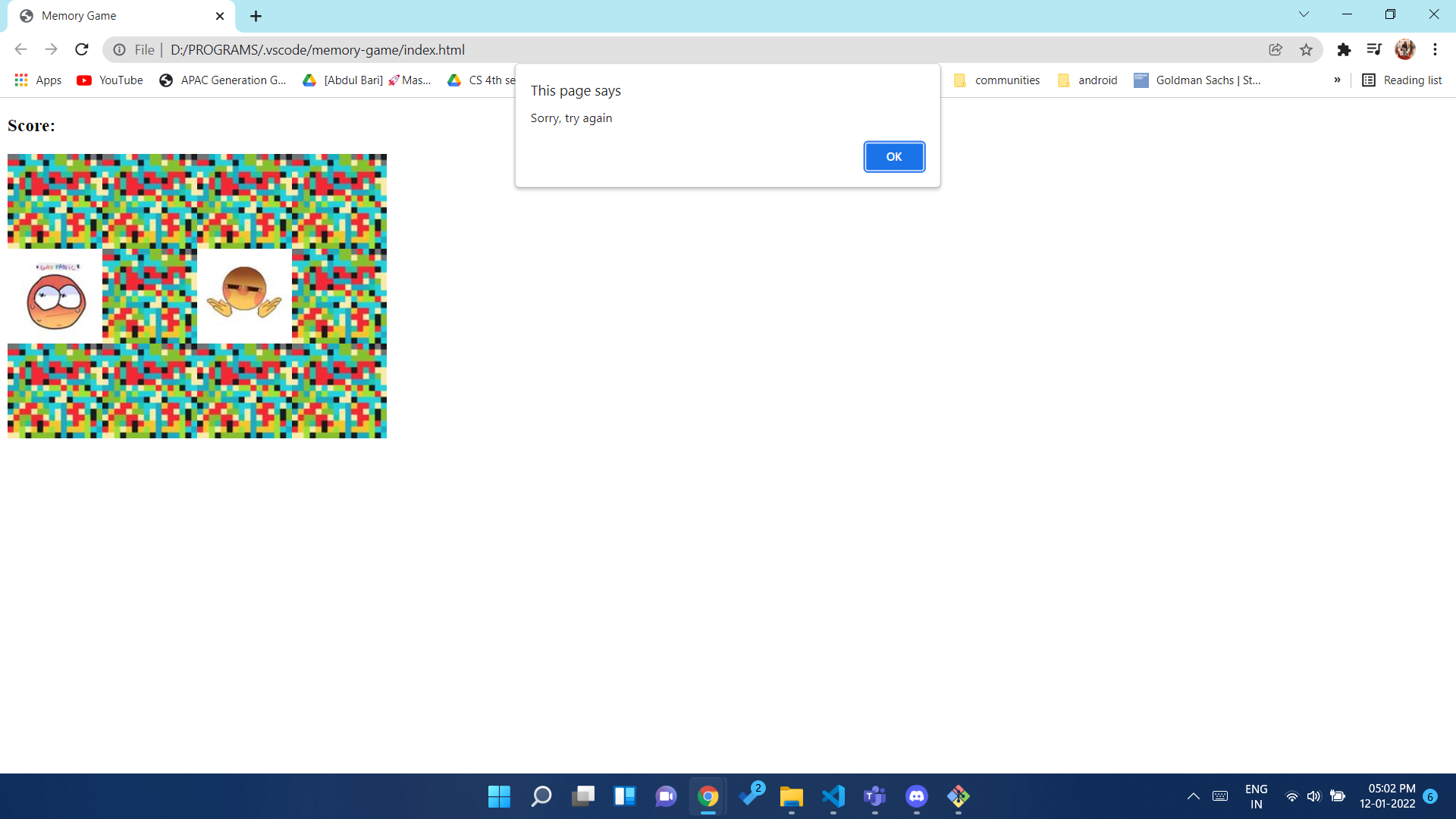Bookmark this page with the star icon
The height and width of the screenshot is (819, 1456).
1306,50
